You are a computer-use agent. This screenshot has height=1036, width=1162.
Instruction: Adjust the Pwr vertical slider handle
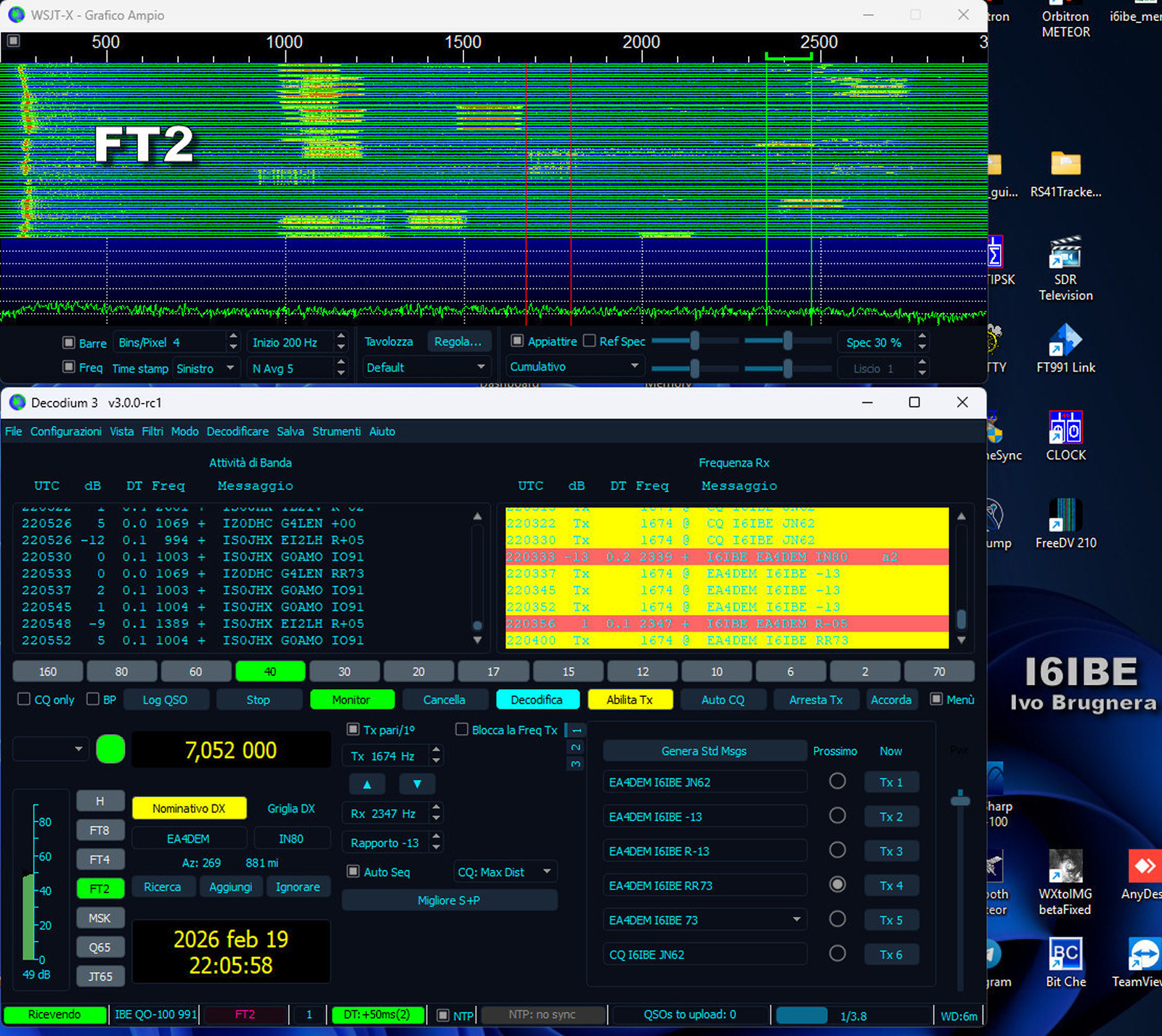(x=960, y=800)
